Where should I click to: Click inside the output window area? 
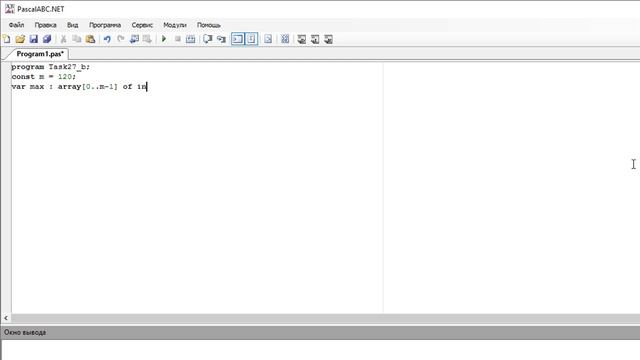click(320, 350)
